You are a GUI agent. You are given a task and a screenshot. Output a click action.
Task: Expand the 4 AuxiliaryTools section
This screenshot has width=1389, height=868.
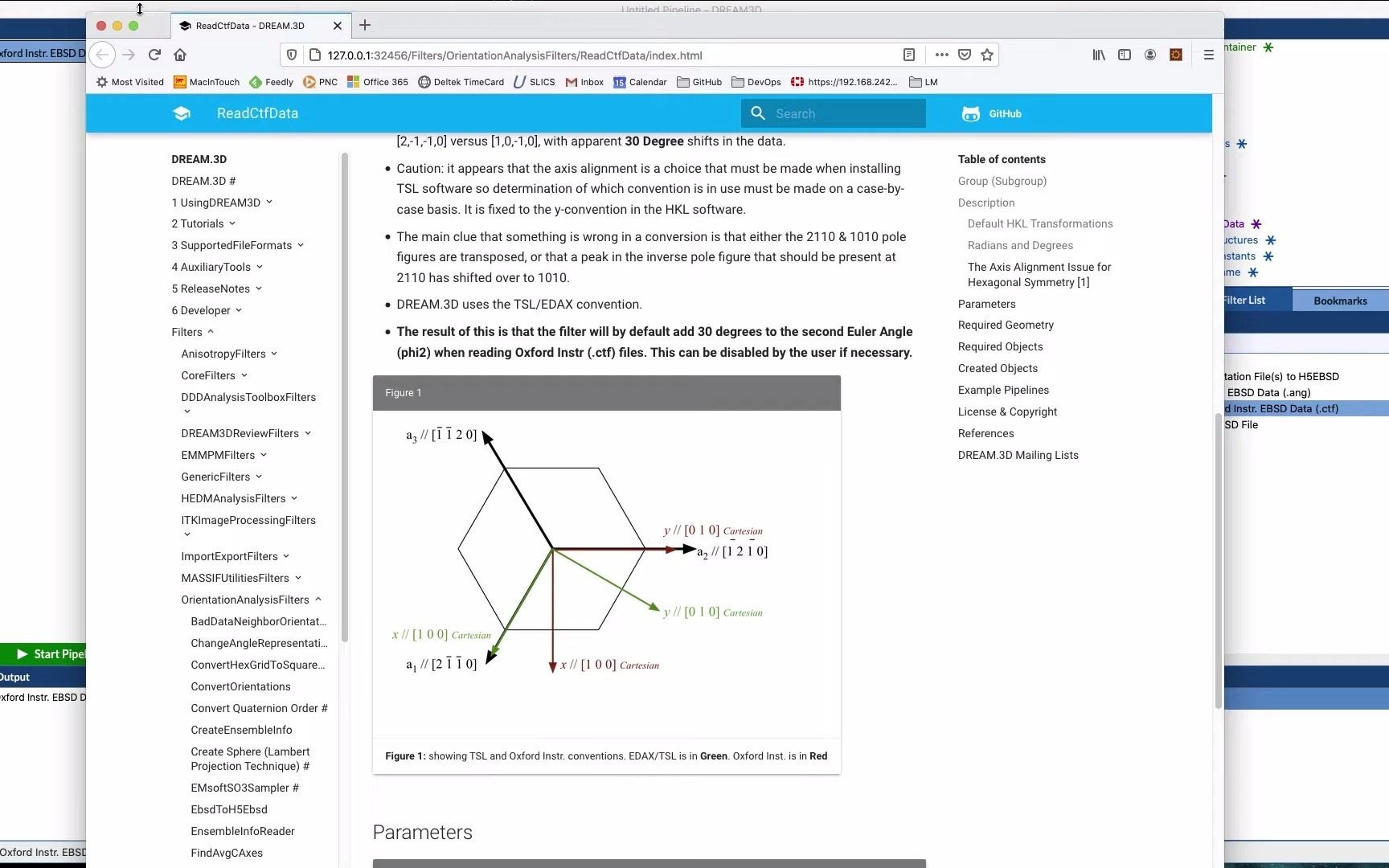217,267
